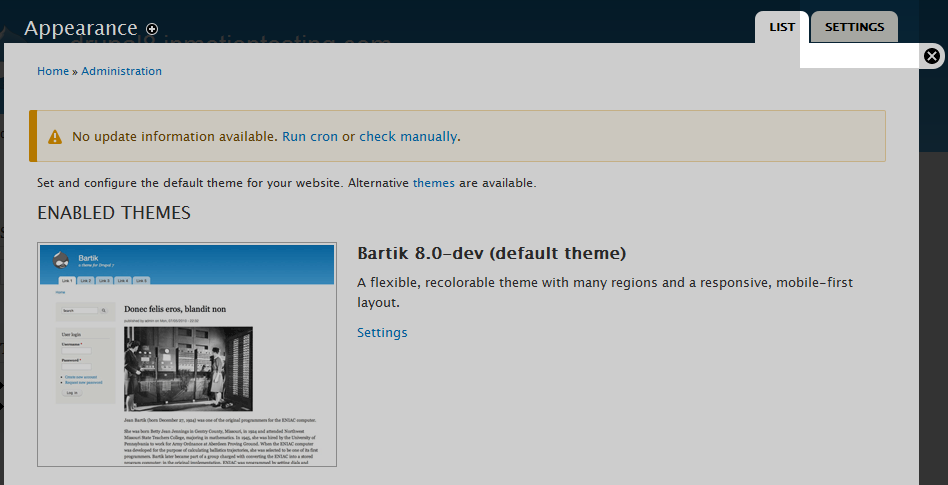Click the plus shortcut icon beside Appearance
This screenshot has height=485, width=948.
(x=152, y=28)
